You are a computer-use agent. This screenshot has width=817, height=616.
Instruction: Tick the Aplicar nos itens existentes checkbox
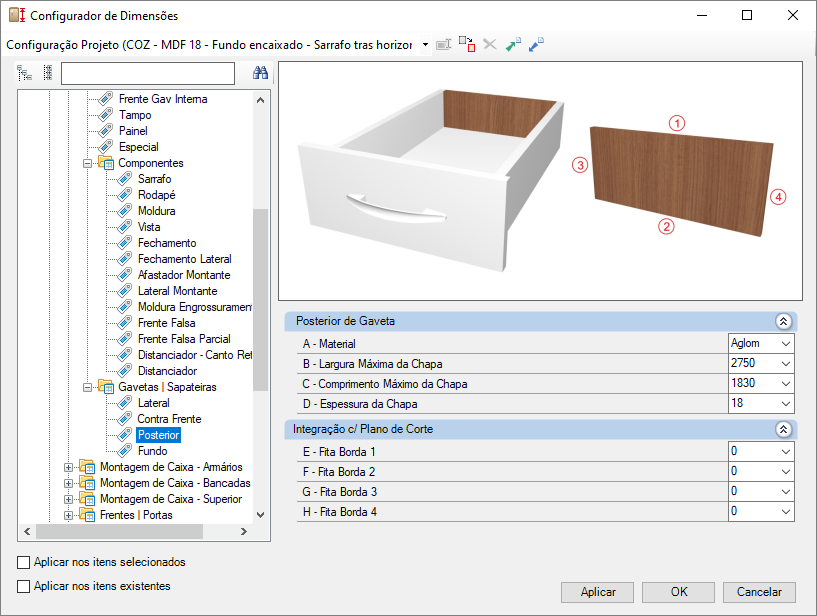[23, 586]
